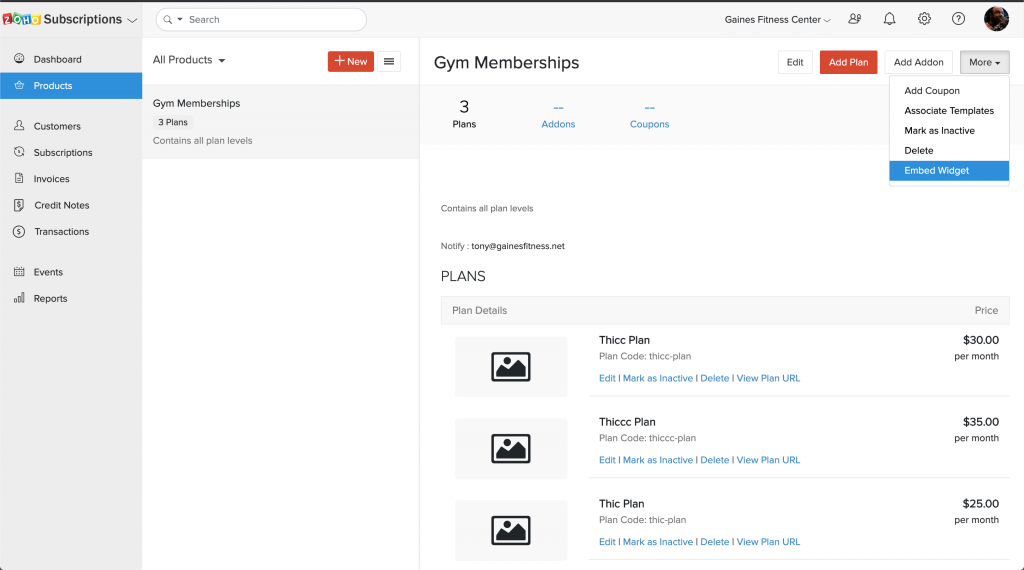Expand the All Products filter dropdown
This screenshot has width=1024, height=570.
[x=189, y=60]
